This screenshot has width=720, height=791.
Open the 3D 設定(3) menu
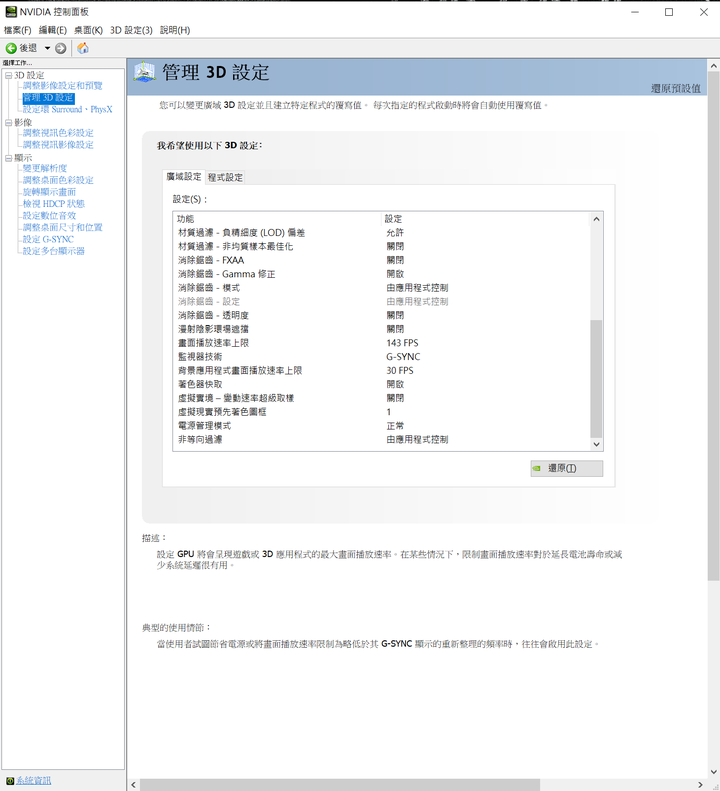coord(131,30)
